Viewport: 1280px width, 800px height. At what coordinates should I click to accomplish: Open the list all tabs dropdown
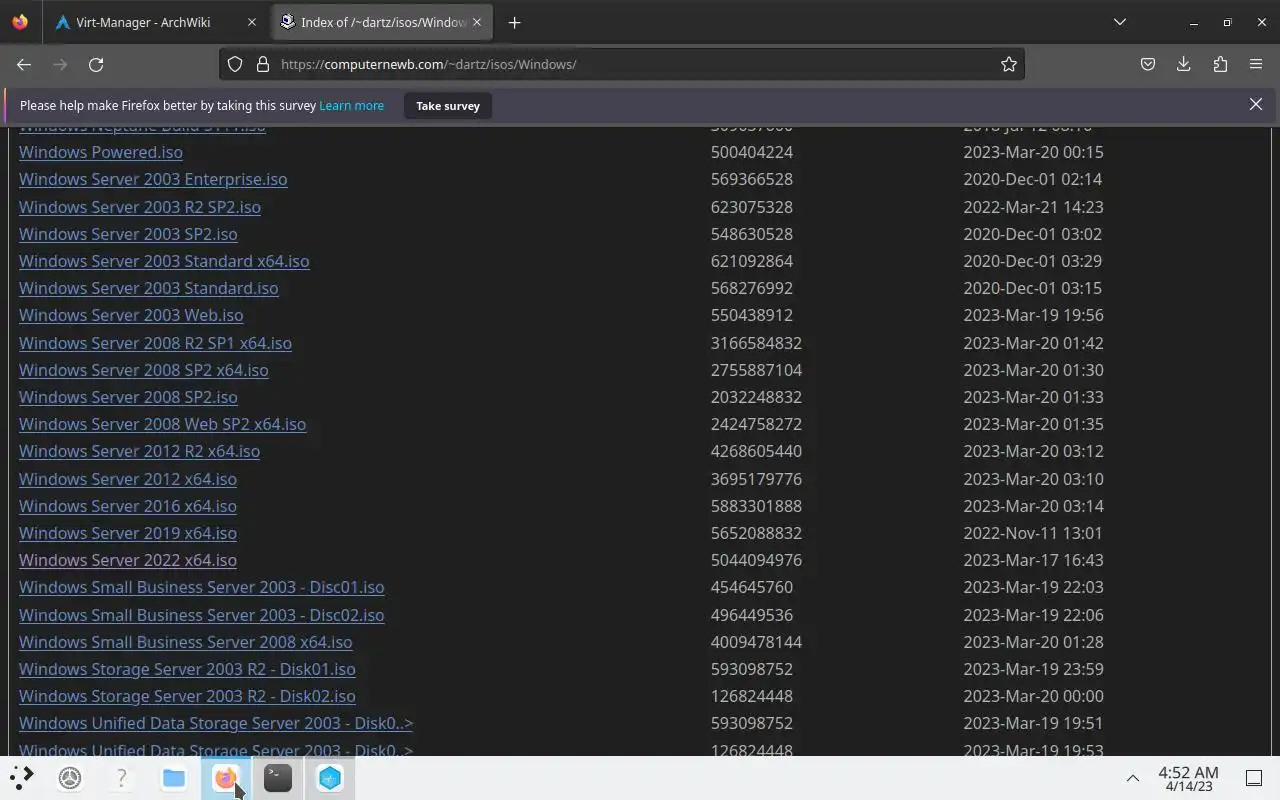pyautogui.click(x=1120, y=22)
